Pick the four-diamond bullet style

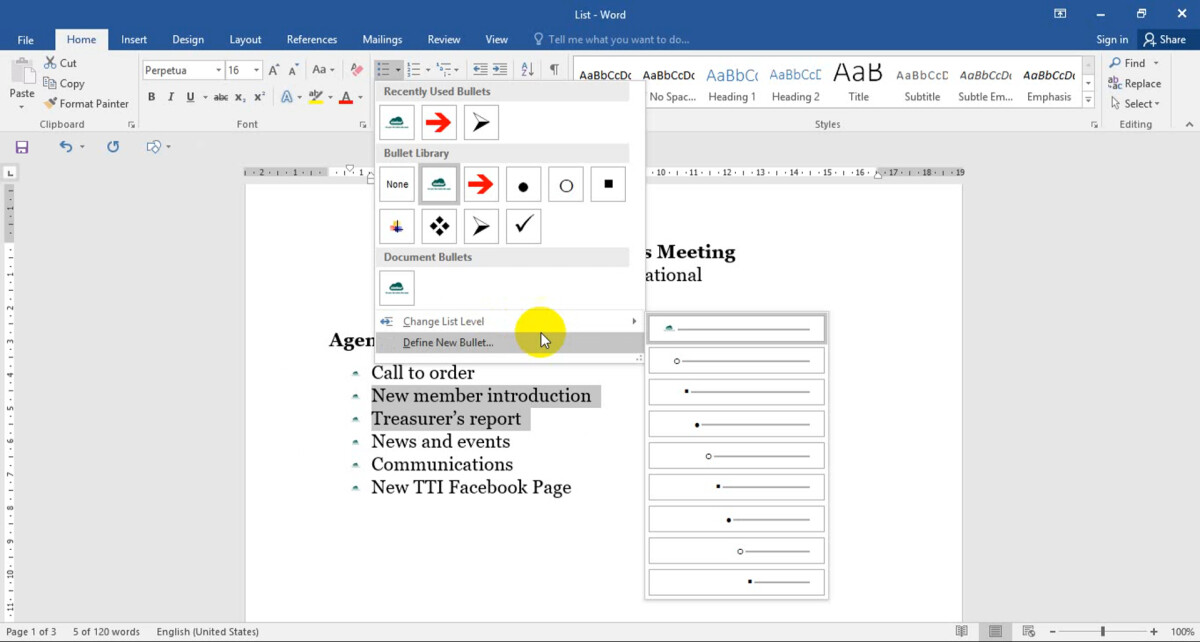(439, 227)
